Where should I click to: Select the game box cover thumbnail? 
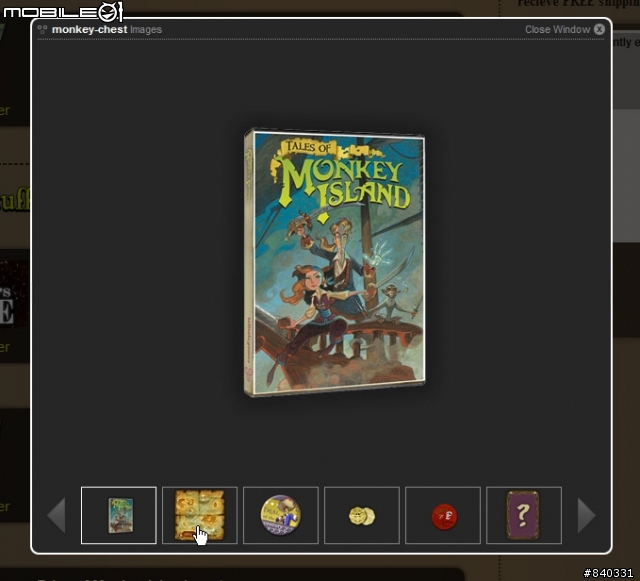coord(119,515)
